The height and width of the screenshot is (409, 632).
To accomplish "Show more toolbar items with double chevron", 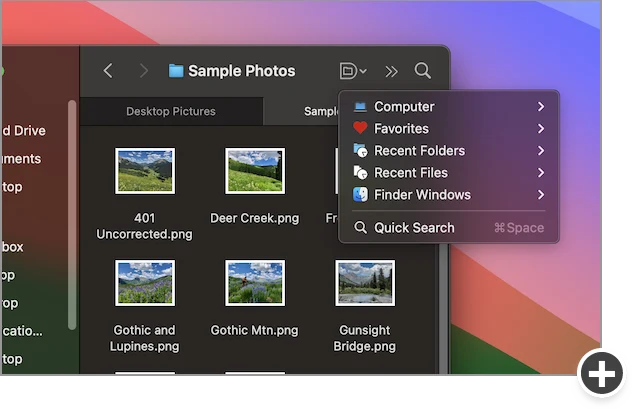I will [x=391, y=71].
